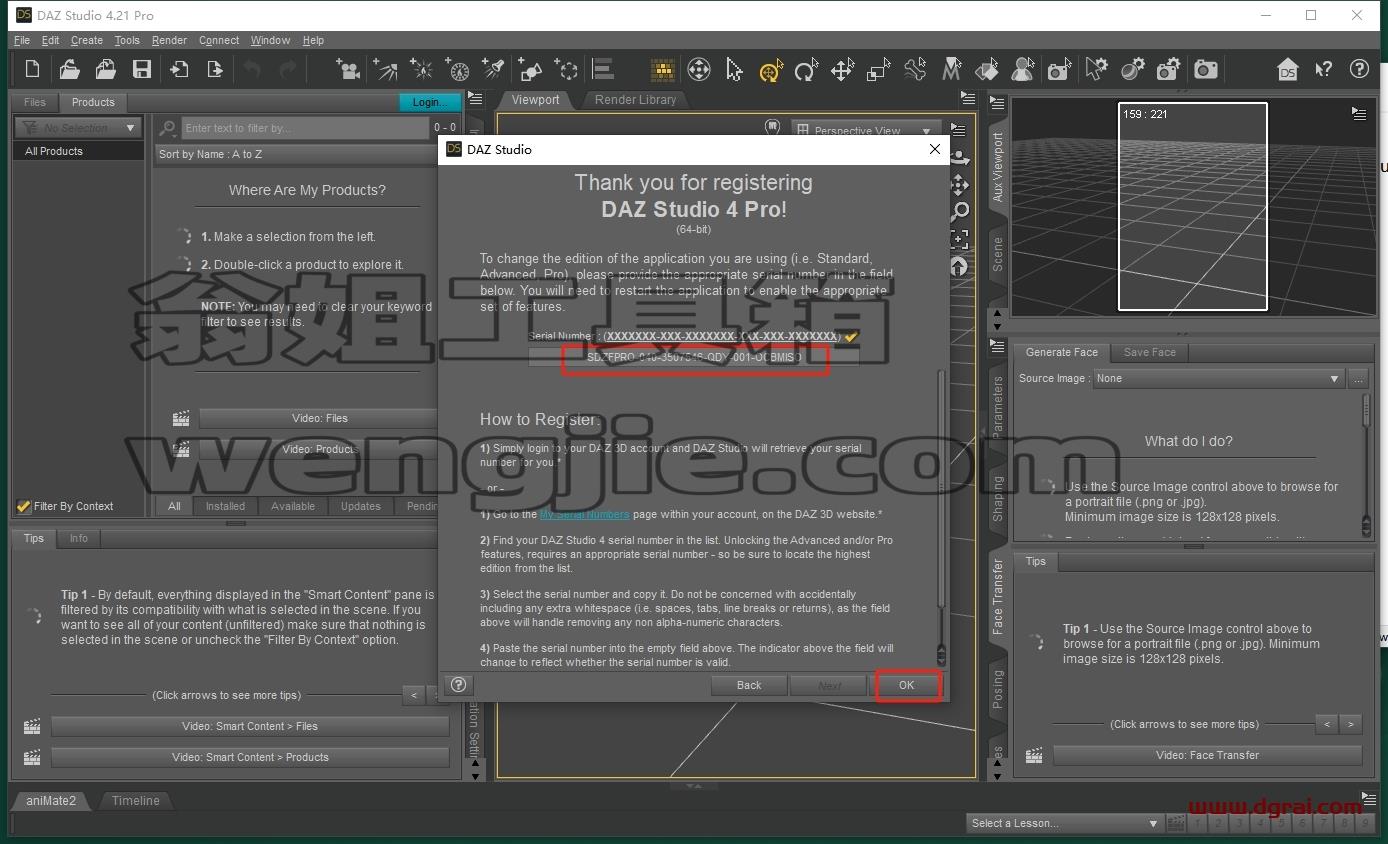
Task: Click the DS house home icon
Action: point(1288,69)
